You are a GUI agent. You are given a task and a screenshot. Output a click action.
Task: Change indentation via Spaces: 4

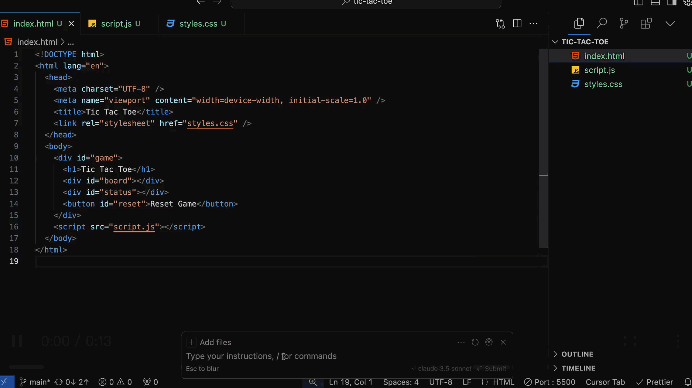coord(401,382)
